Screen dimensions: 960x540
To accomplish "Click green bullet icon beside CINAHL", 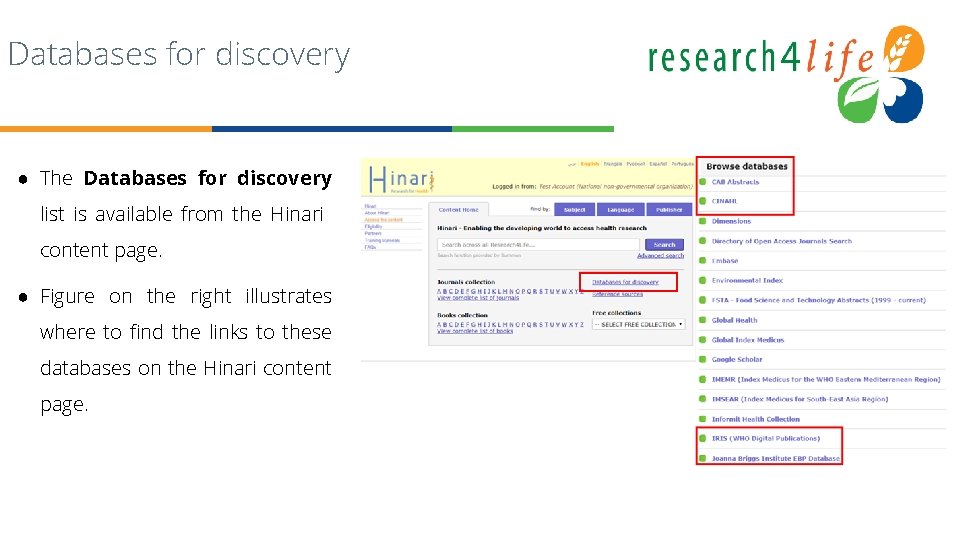I will (x=703, y=201).
